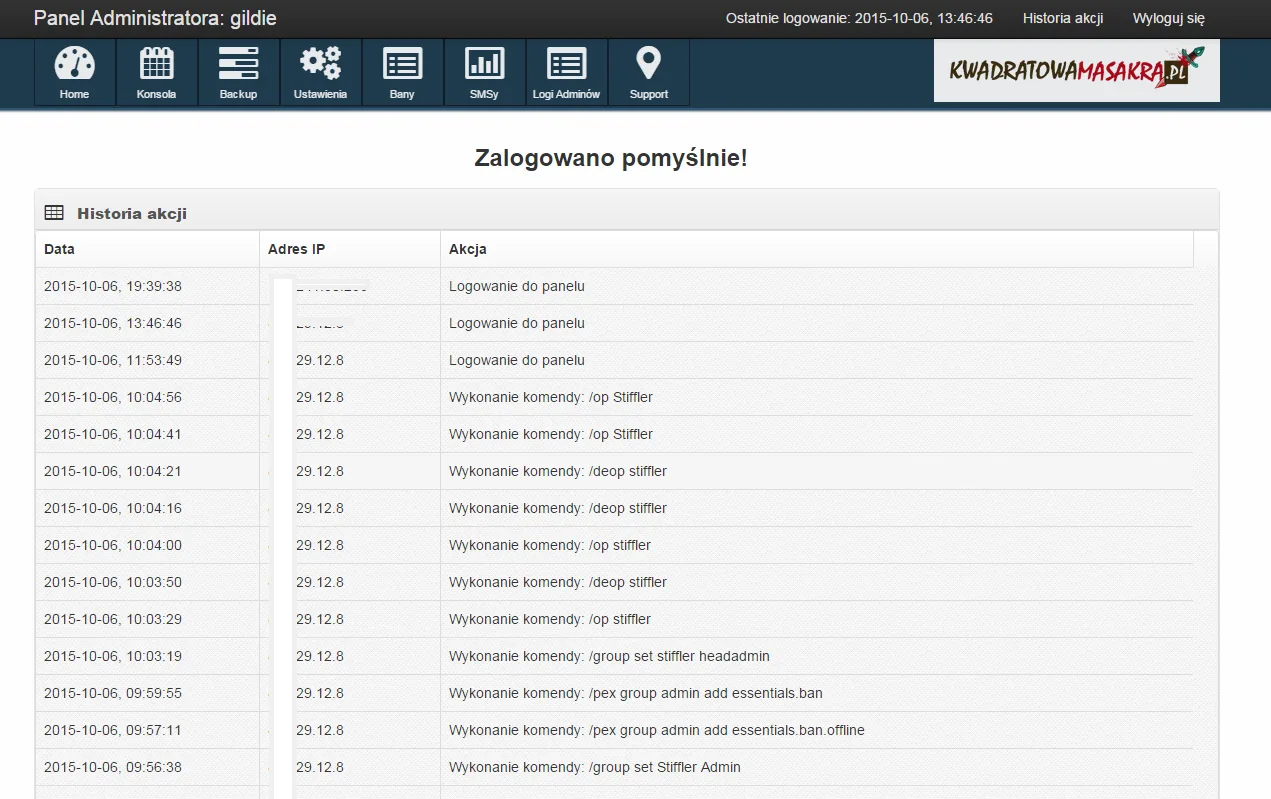Click the Panel Administratora: gildie title
1271x799 pixels.
point(155,18)
